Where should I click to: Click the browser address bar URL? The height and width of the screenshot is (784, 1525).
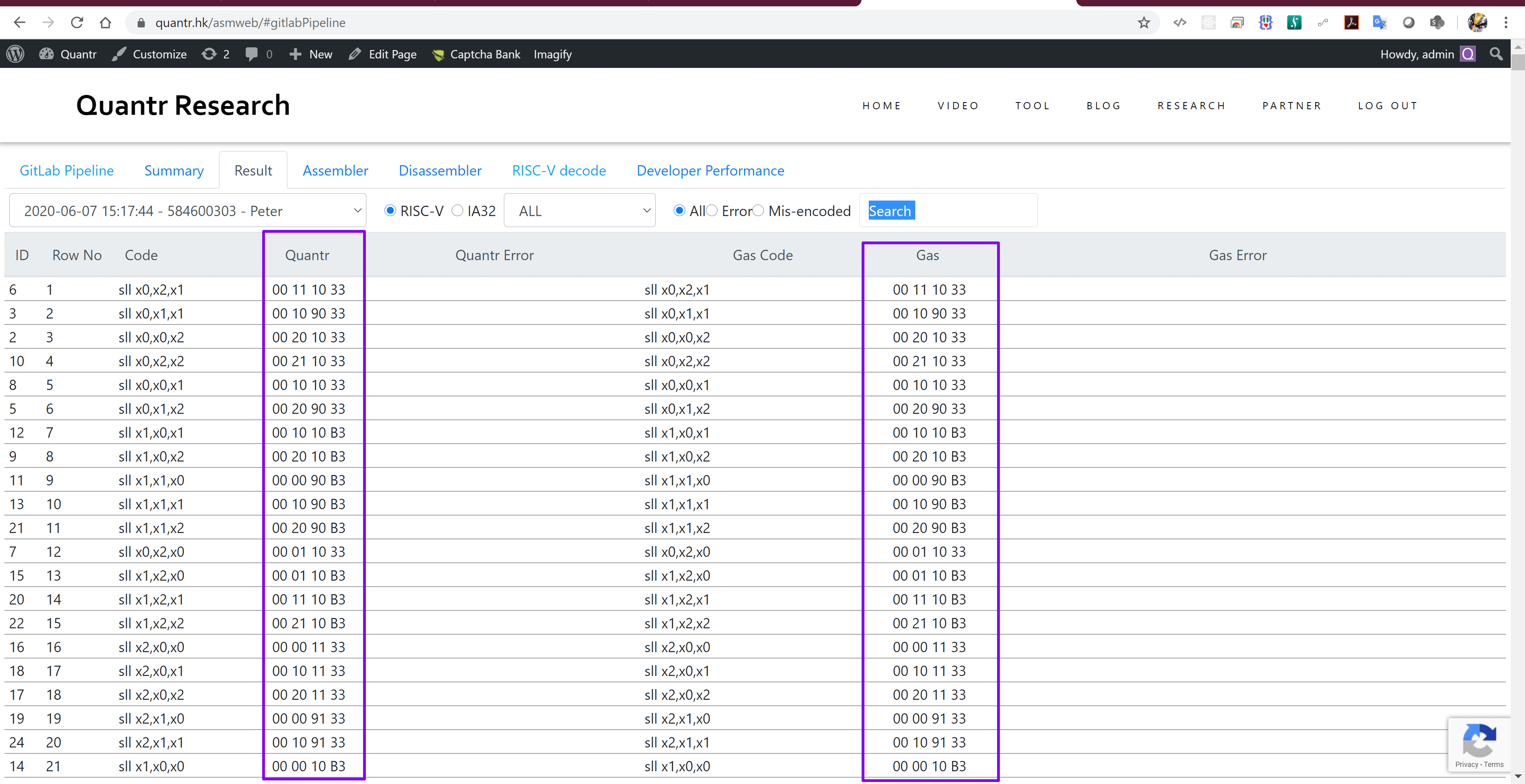[250, 23]
